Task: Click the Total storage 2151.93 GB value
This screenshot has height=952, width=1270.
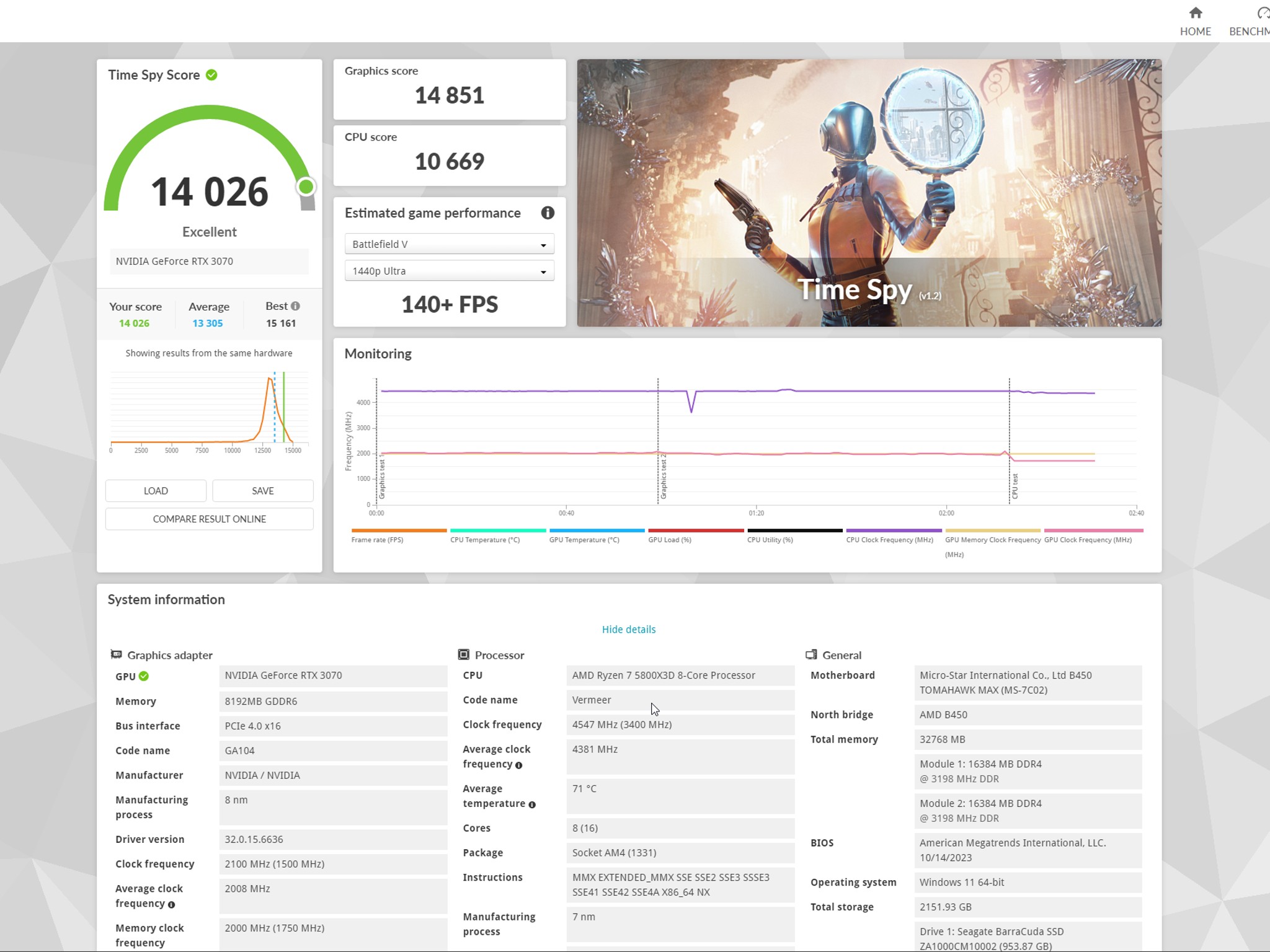Action: (x=1028, y=907)
